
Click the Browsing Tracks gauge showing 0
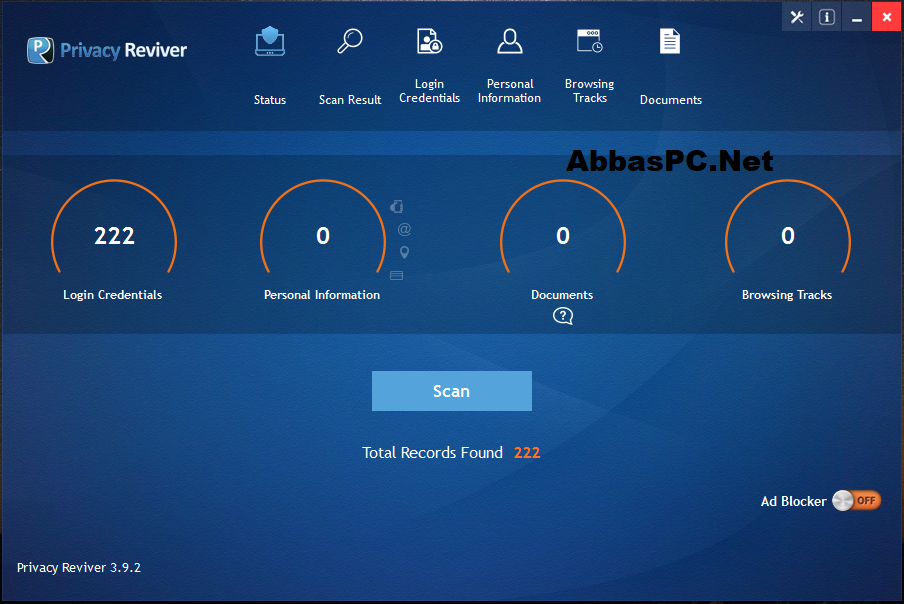[788, 228]
